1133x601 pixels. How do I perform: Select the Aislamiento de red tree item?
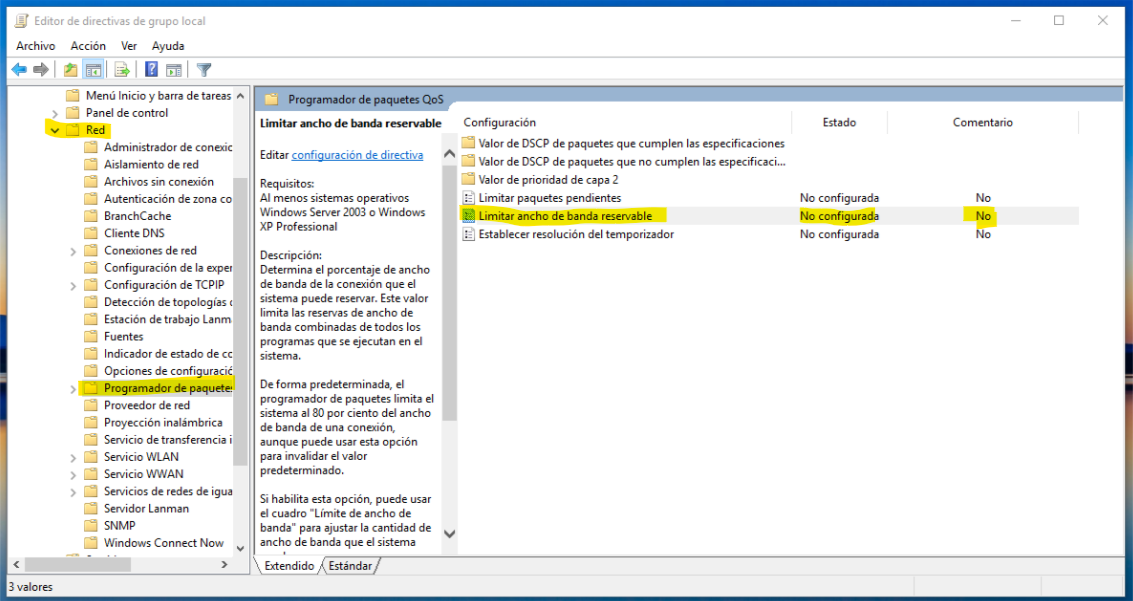tap(151, 165)
